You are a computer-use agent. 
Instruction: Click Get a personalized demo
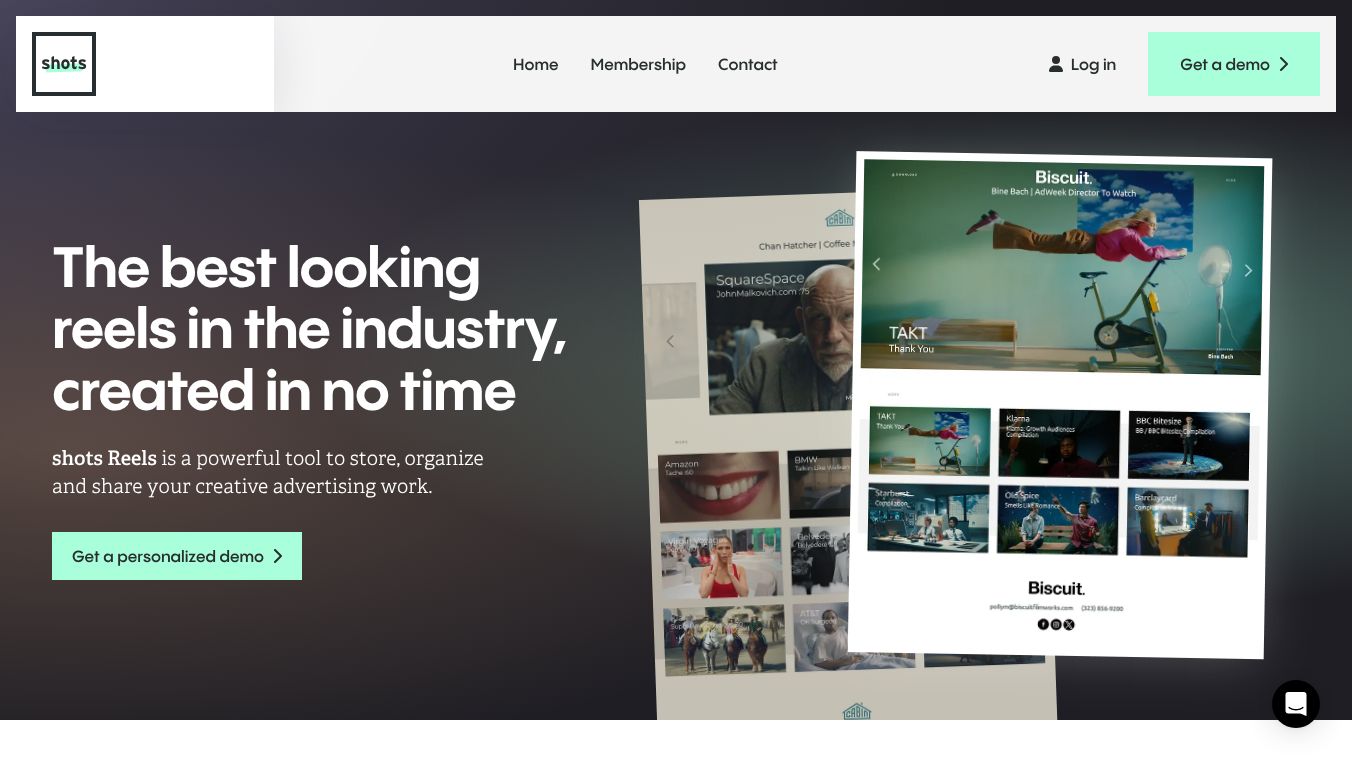[x=177, y=556]
